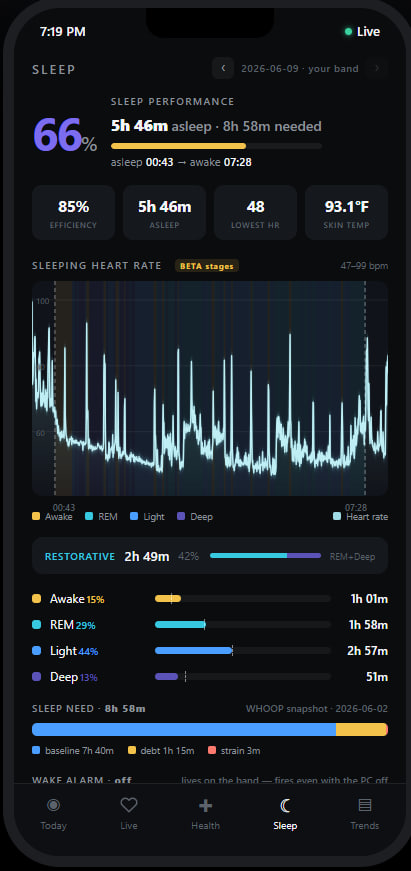Click 'asleep 00:43 → awake 07:28' text

click(x=181, y=162)
